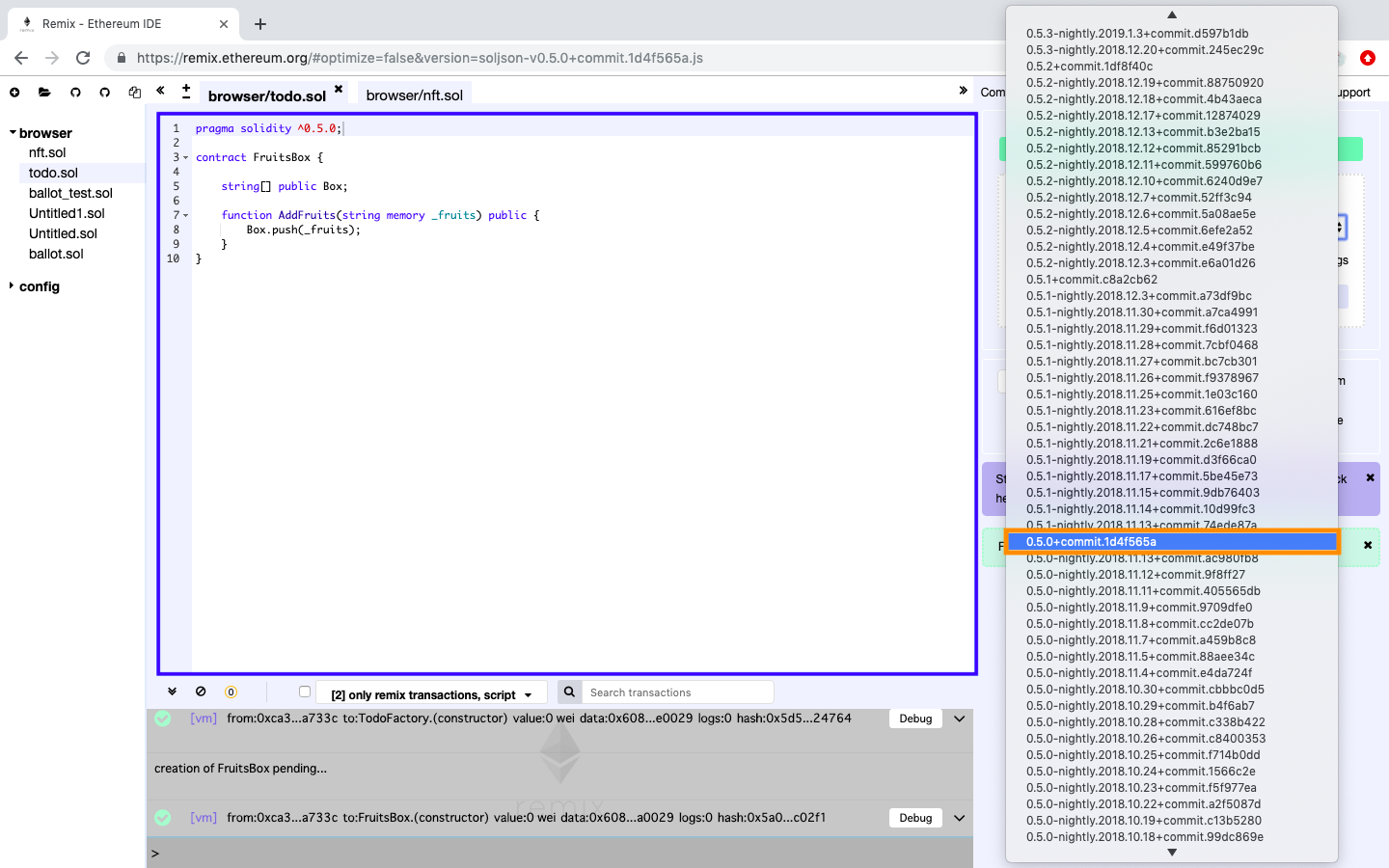The width and height of the screenshot is (1389, 868).
Task: Toggle the listen-on-network checkbox in the terminal bar
Action: pyautogui.click(x=305, y=692)
